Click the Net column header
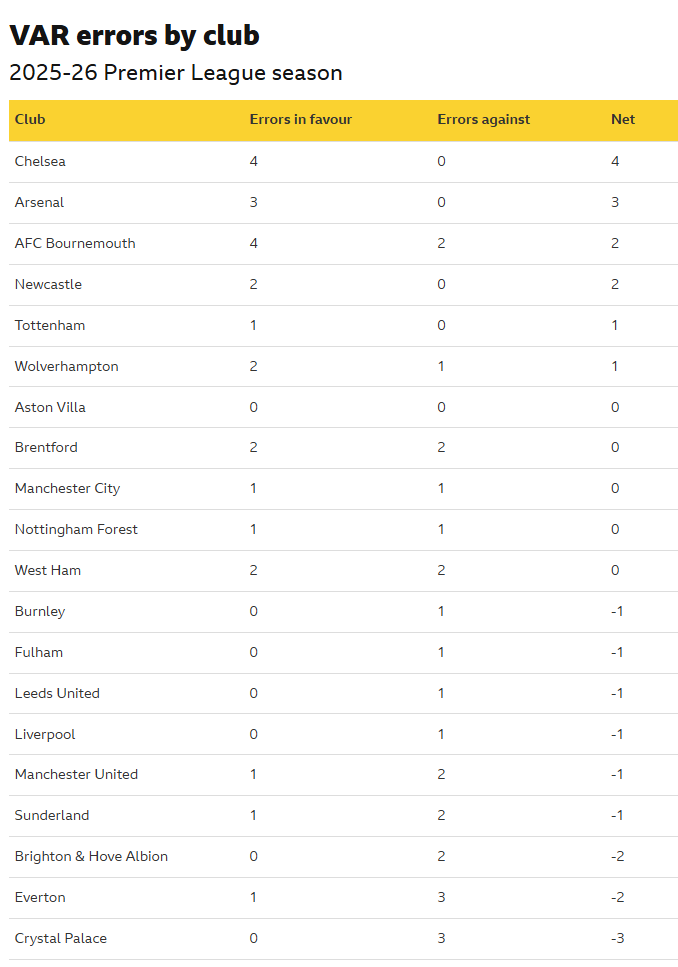The height and width of the screenshot is (967, 678). tap(622, 120)
